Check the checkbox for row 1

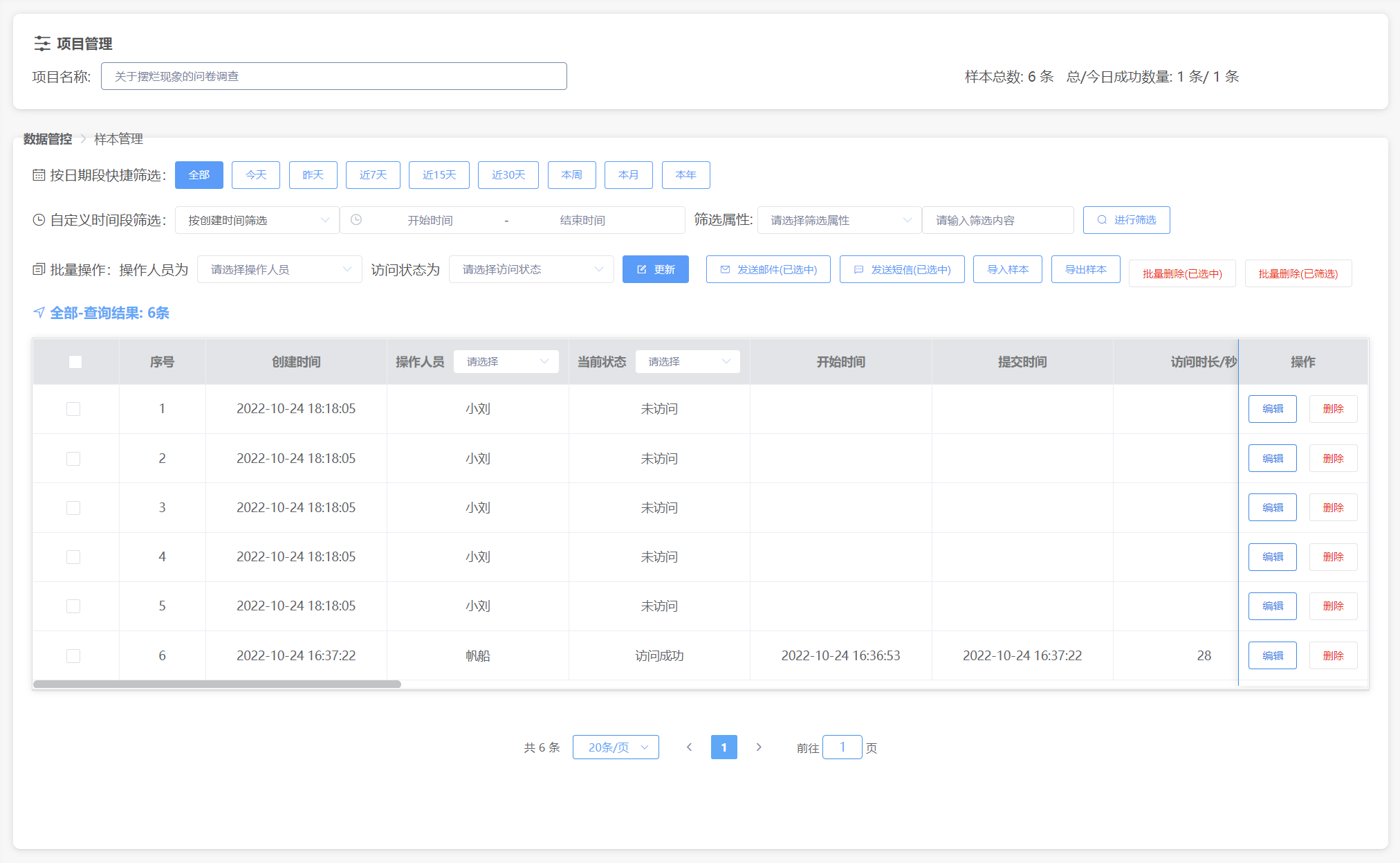73,409
